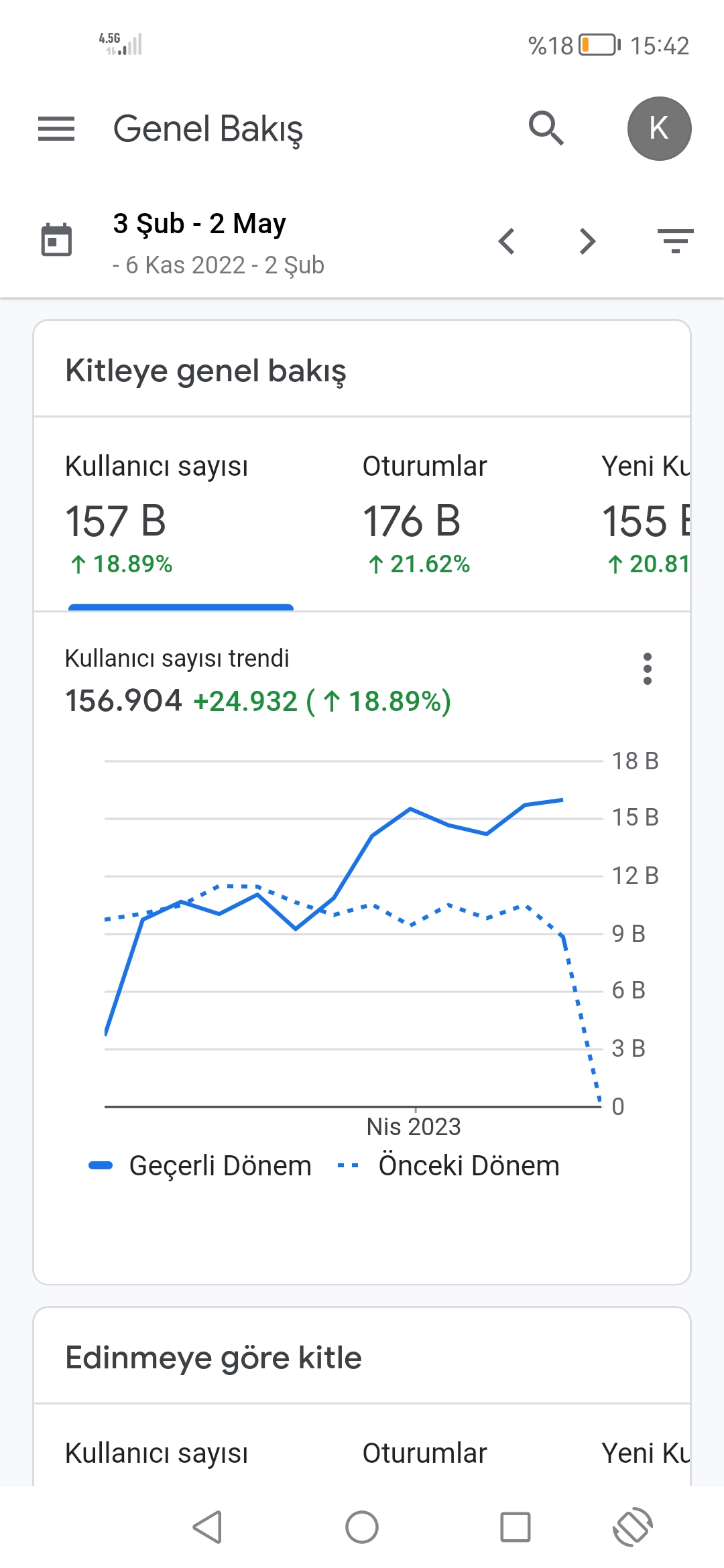This screenshot has width=724, height=1568.
Task: Toggle Geçerli Dönem legend series
Action: 200,1166
